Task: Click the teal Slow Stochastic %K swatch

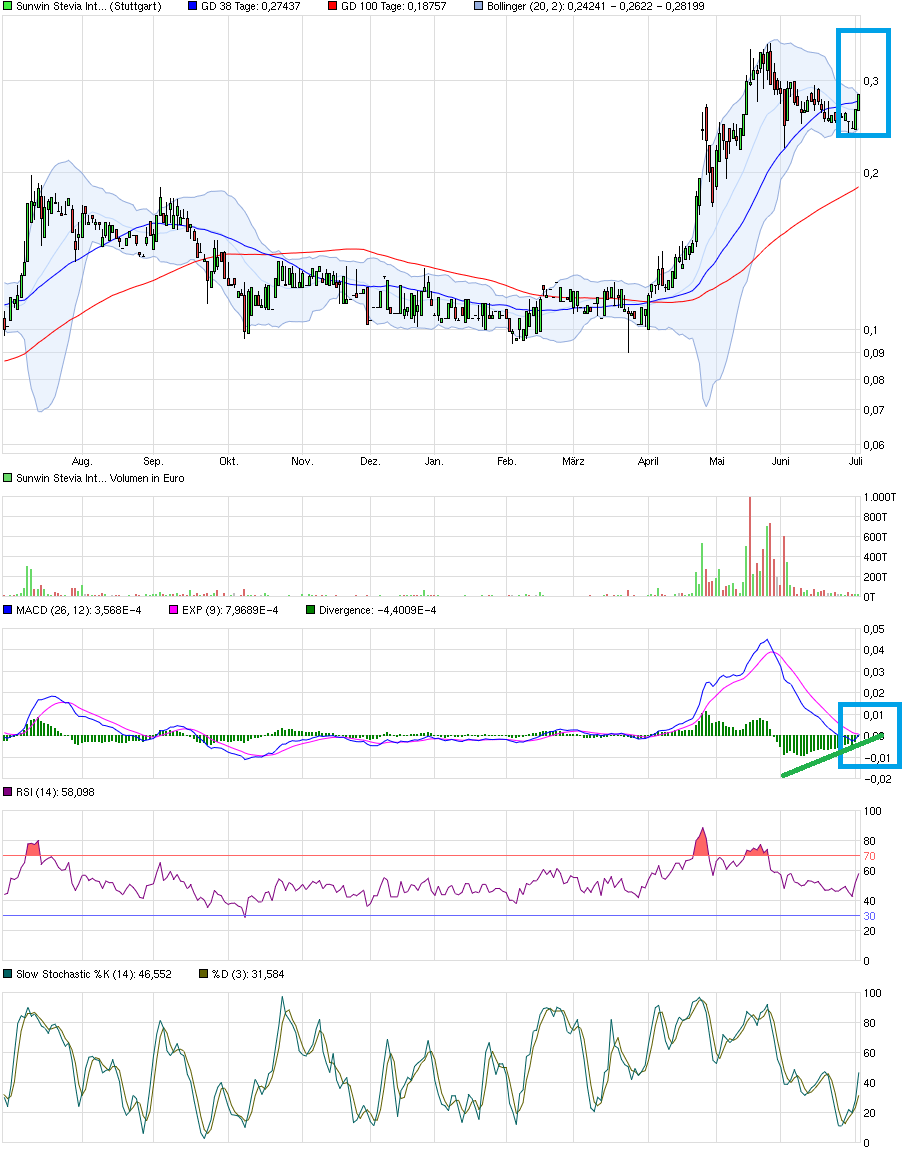Action: [8, 974]
